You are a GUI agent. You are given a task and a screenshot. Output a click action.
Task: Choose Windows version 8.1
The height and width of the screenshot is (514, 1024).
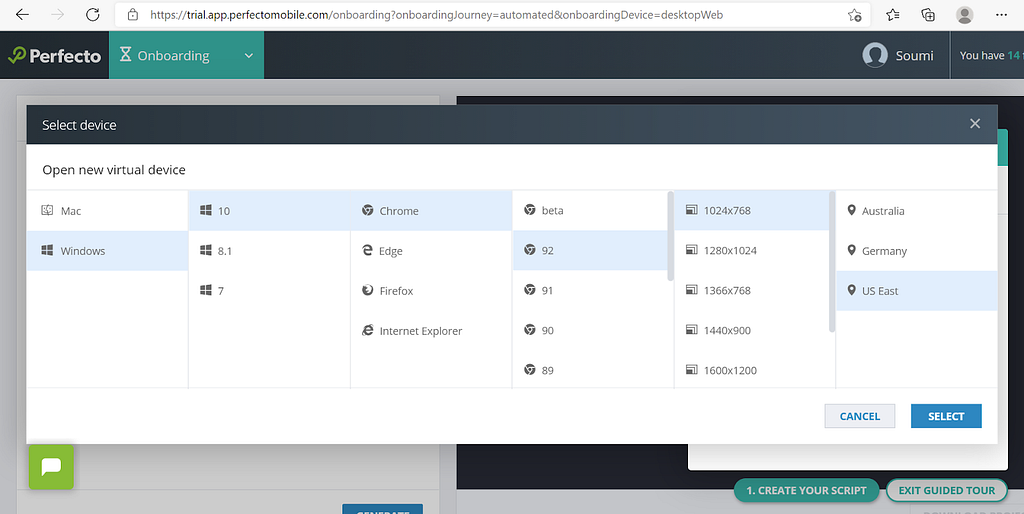click(269, 251)
